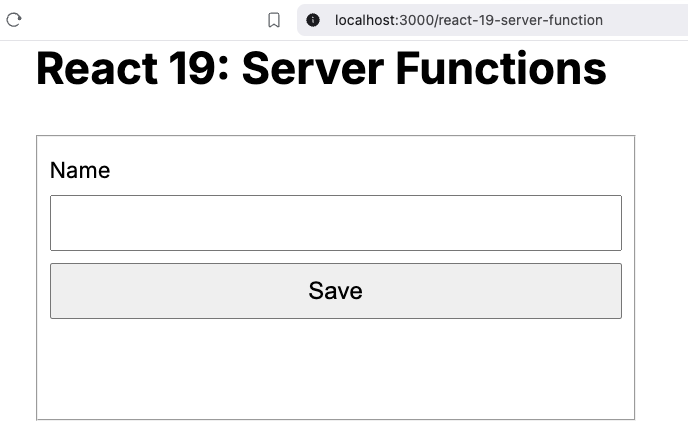
Task: Click the "React 19: Server Functions" heading
Action: click(x=321, y=69)
